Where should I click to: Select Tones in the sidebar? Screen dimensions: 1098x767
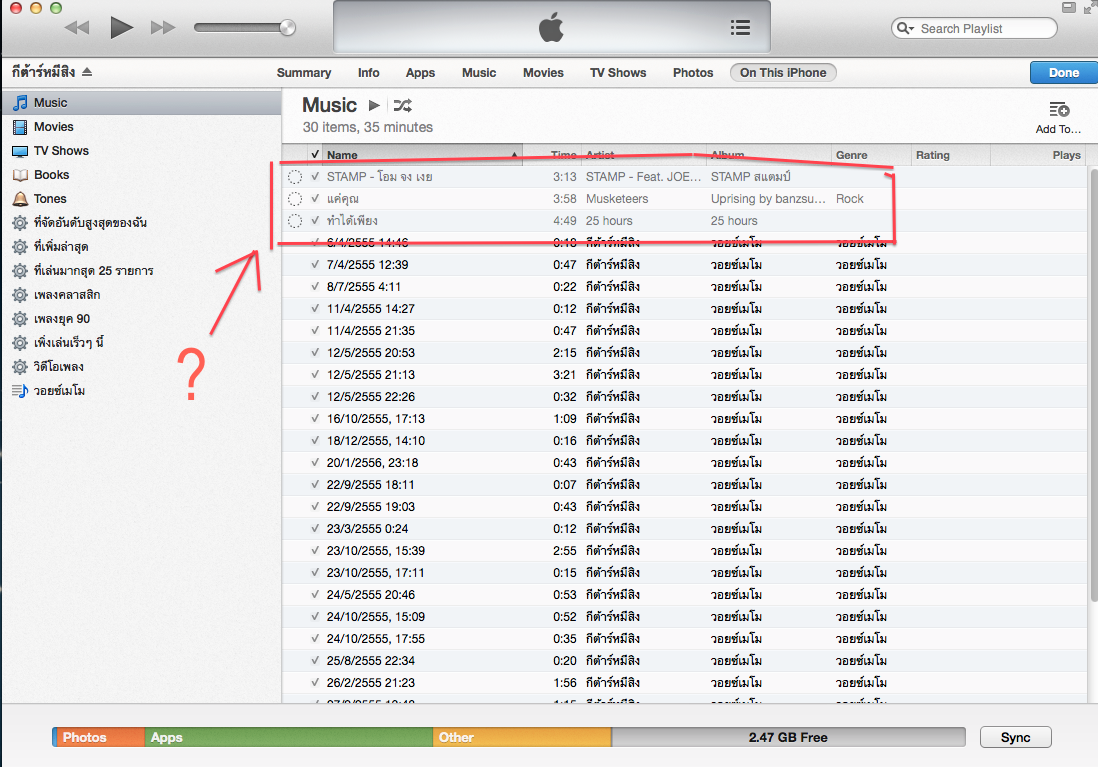[x=141, y=199]
